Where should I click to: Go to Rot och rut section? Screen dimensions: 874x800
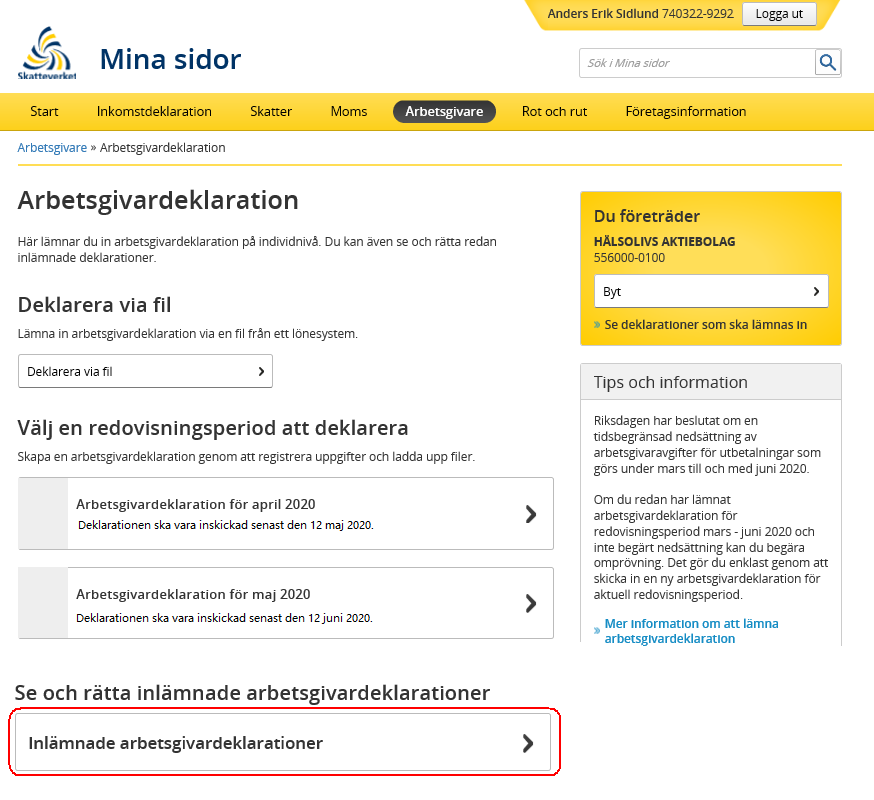click(x=554, y=111)
